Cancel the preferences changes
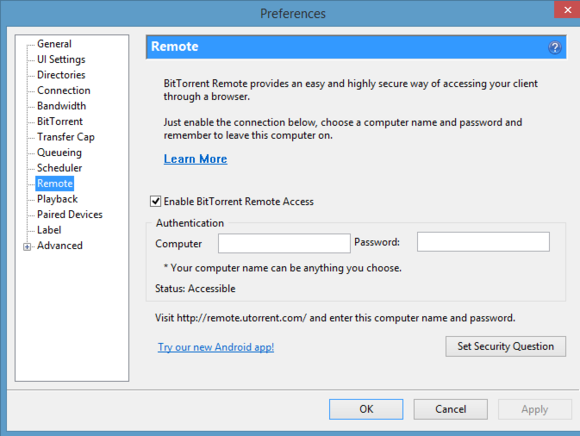Screen dimensions: 580x436 (451, 409)
